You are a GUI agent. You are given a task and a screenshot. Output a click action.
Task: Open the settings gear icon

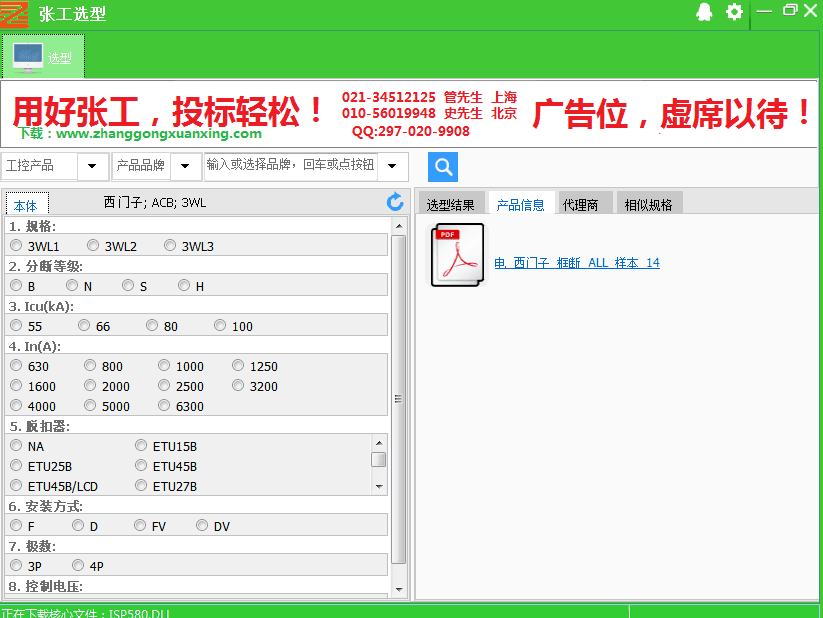(734, 12)
